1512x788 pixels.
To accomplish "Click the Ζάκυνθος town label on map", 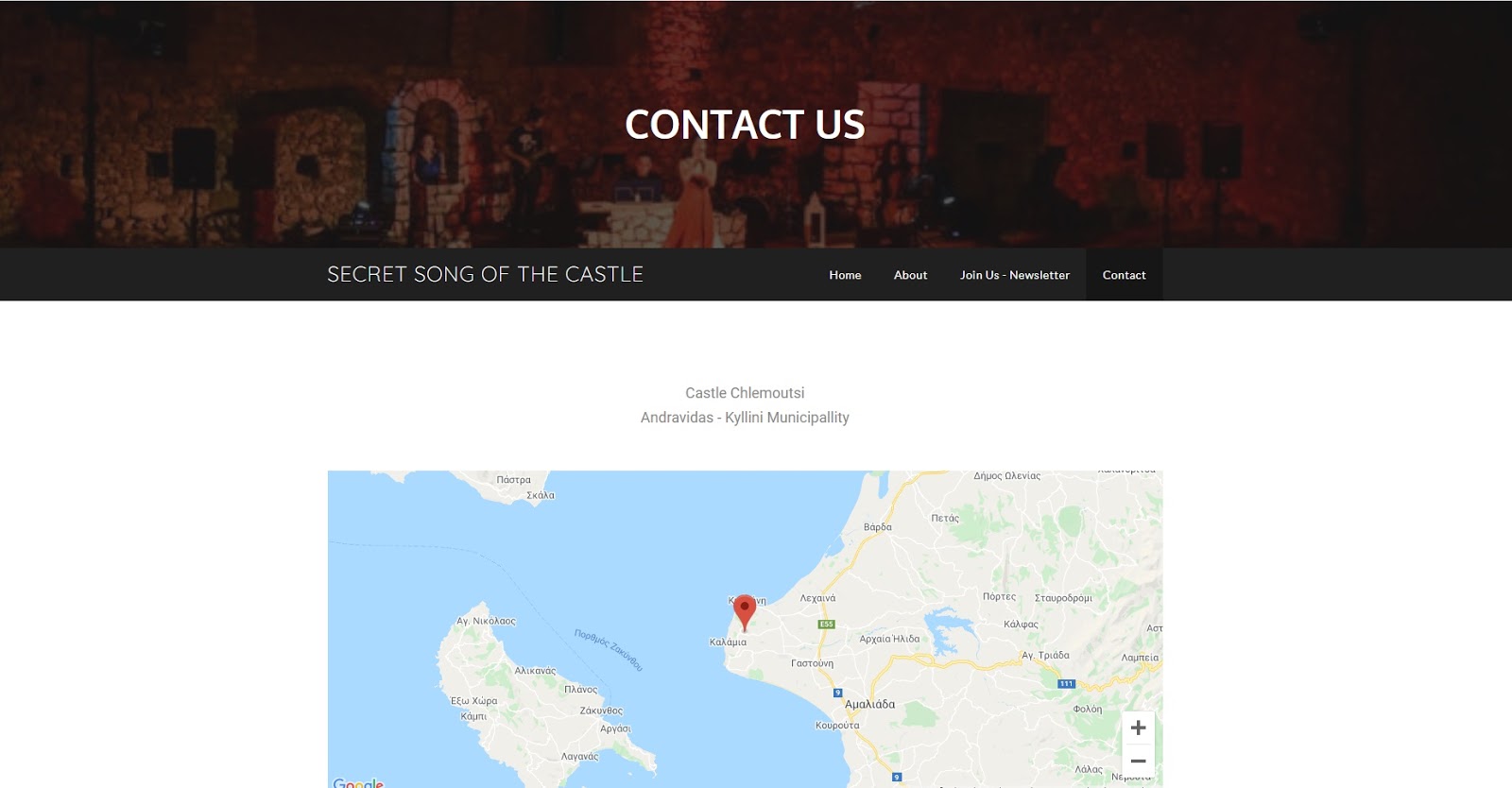I will click(601, 711).
